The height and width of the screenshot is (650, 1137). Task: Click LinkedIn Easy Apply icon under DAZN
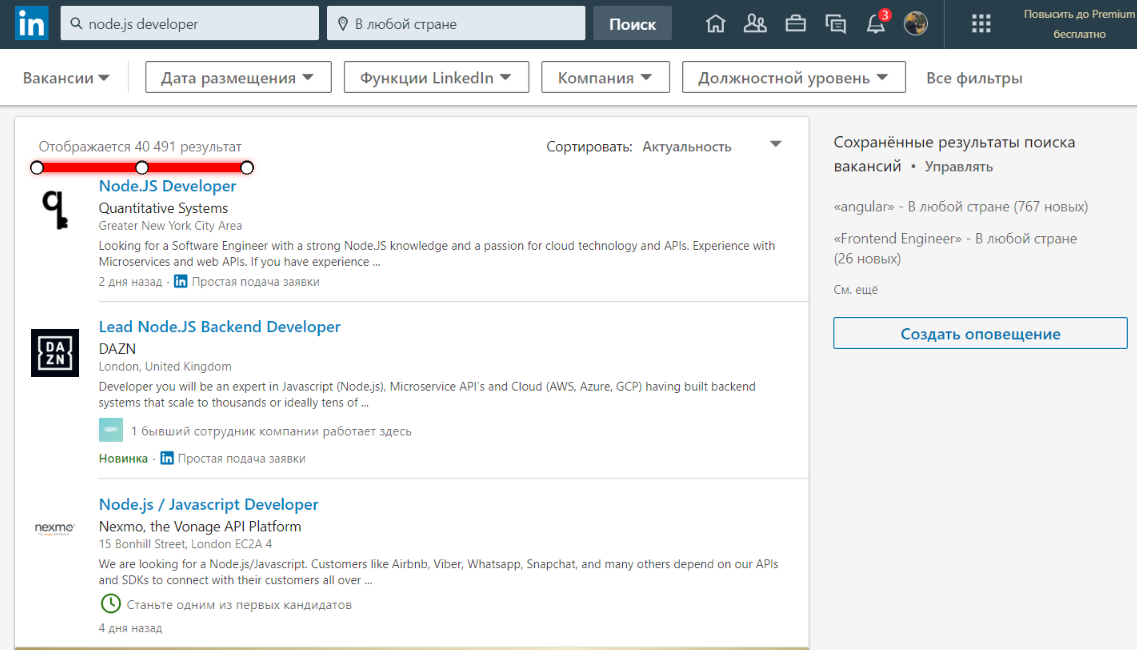tap(167, 458)
